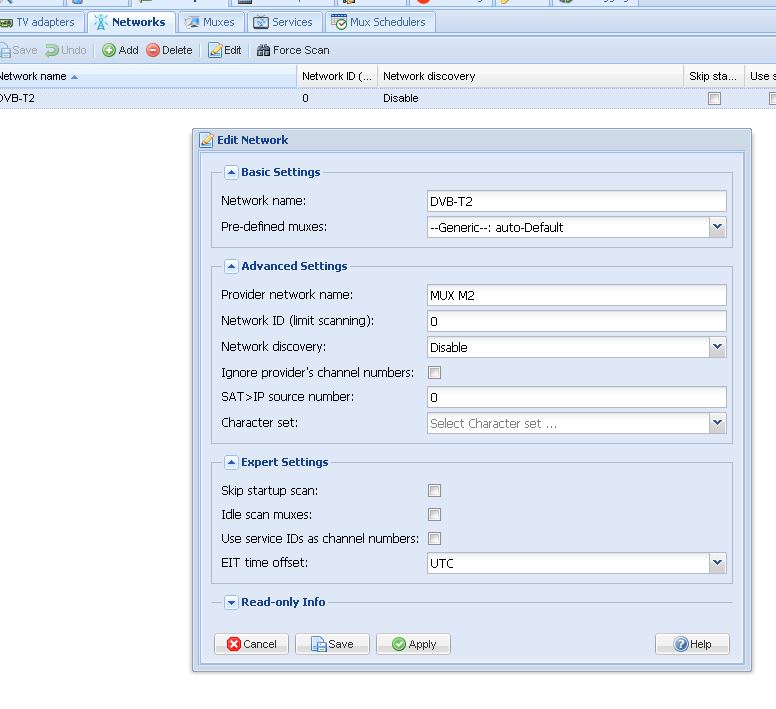Open the Mux Schedulers tab
Viewport: 776px width, 709px height.
click(x=379, y=22)
